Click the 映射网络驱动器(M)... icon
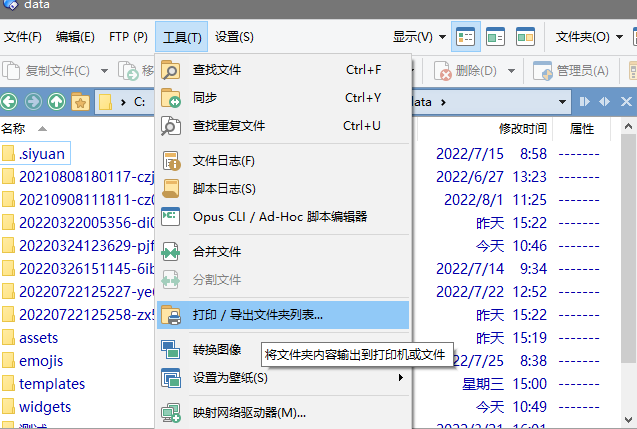This screenshot has height=429, width=637. 171,413
